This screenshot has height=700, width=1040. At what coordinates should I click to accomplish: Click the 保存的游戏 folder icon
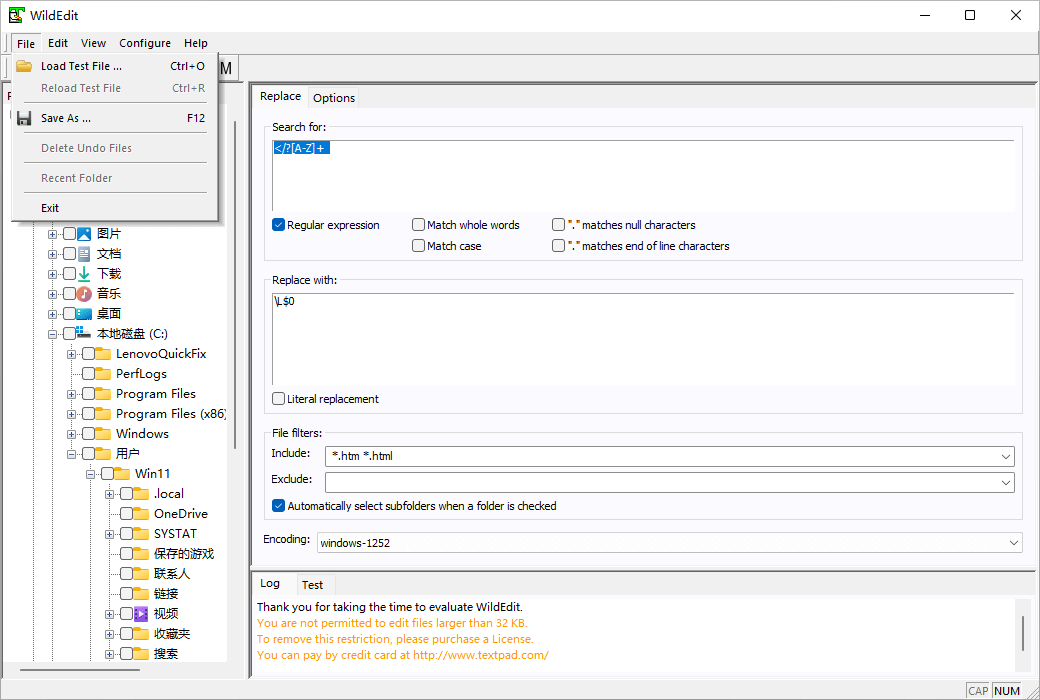tap(141, 553)
